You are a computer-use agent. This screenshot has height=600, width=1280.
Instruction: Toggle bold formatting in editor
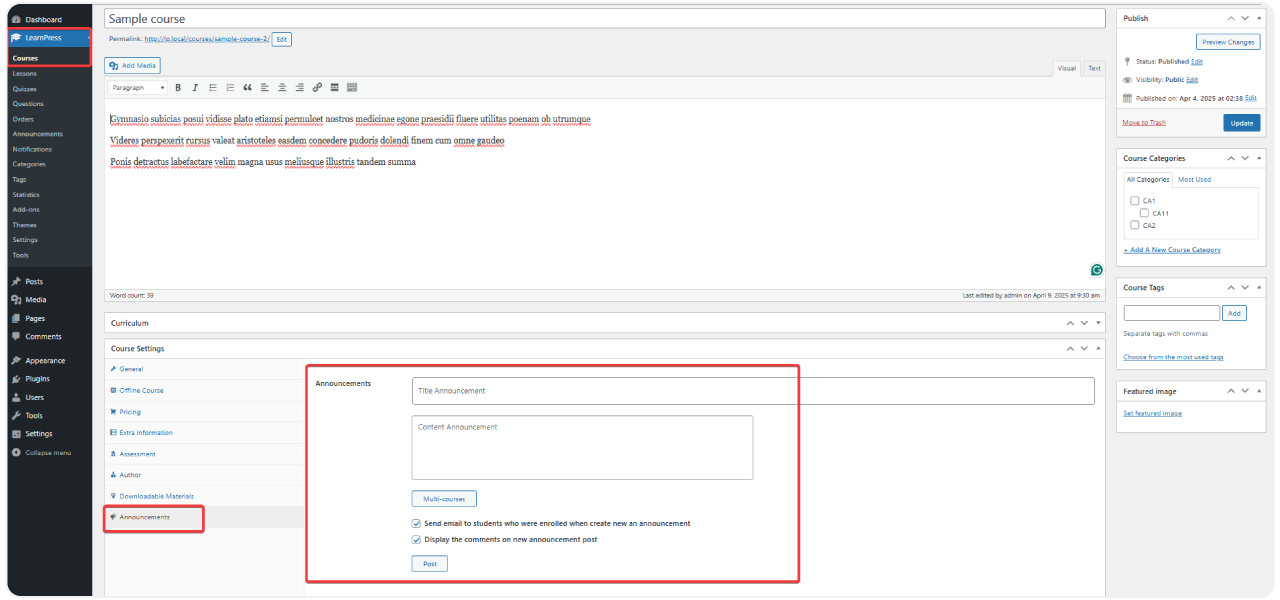tap(179, 87)
